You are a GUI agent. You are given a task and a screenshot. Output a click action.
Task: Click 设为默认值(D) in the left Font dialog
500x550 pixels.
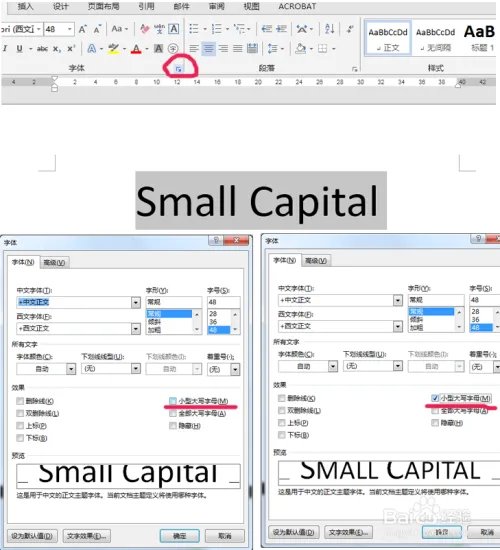coord(32,536)
